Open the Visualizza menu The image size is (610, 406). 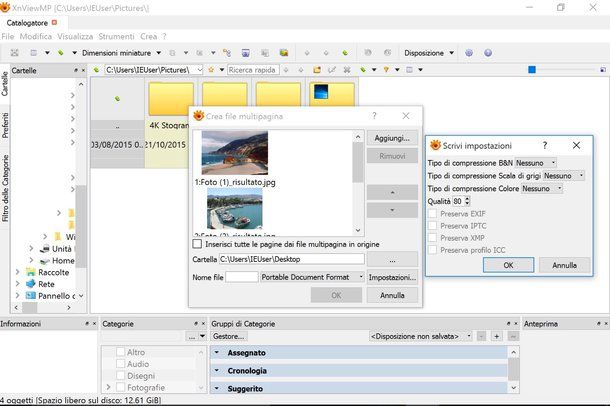coord(75,37)
